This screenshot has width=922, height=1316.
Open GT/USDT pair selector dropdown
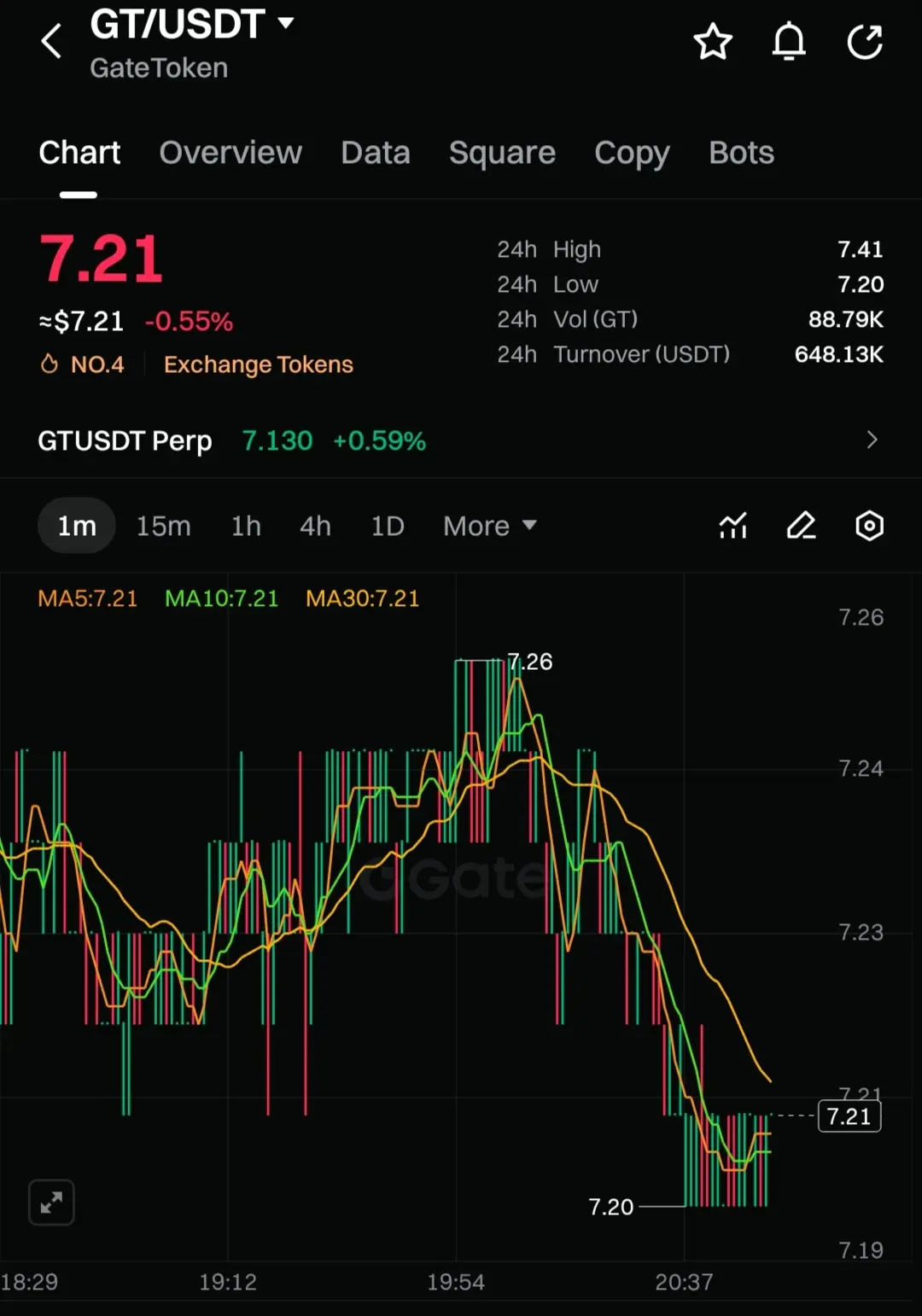[x=192, y=24]
